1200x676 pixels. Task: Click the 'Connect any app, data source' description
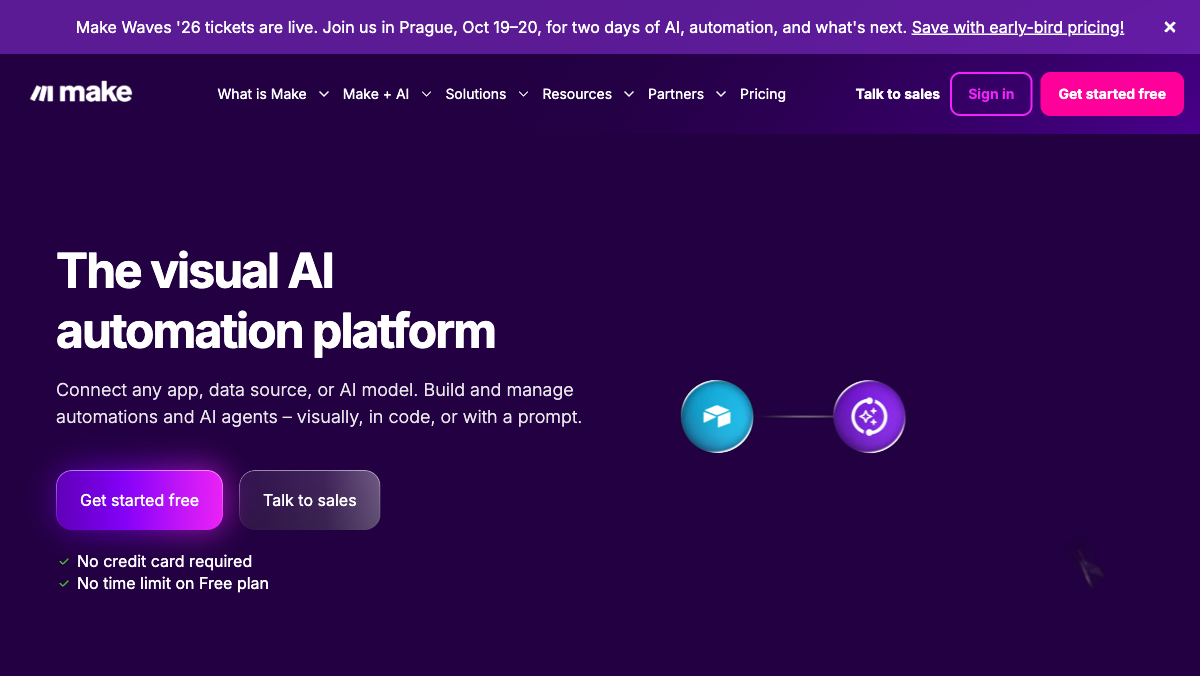319,403
